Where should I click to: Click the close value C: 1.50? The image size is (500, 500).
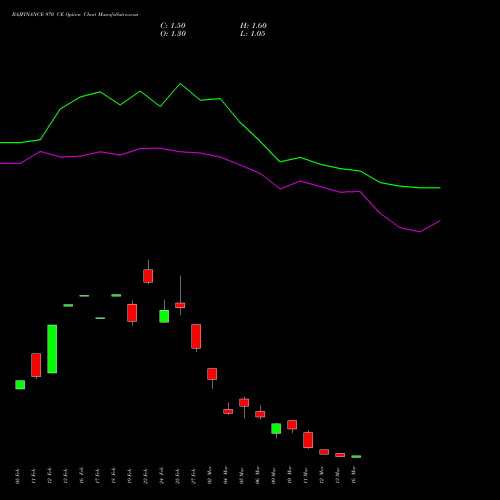click(x=173, y=26)
